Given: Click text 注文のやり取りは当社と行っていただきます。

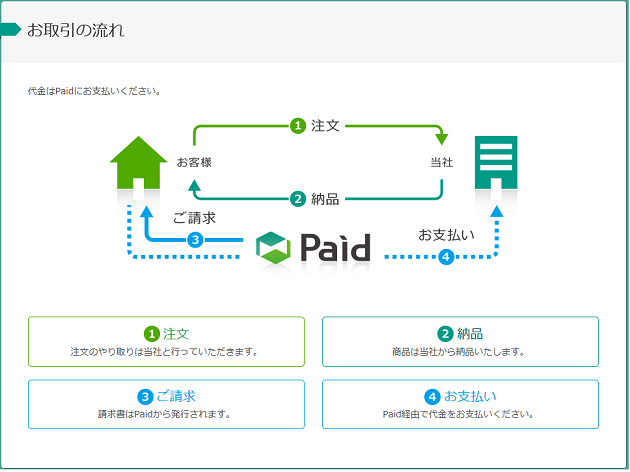Looking at the screenshot, I should [165, 352].
